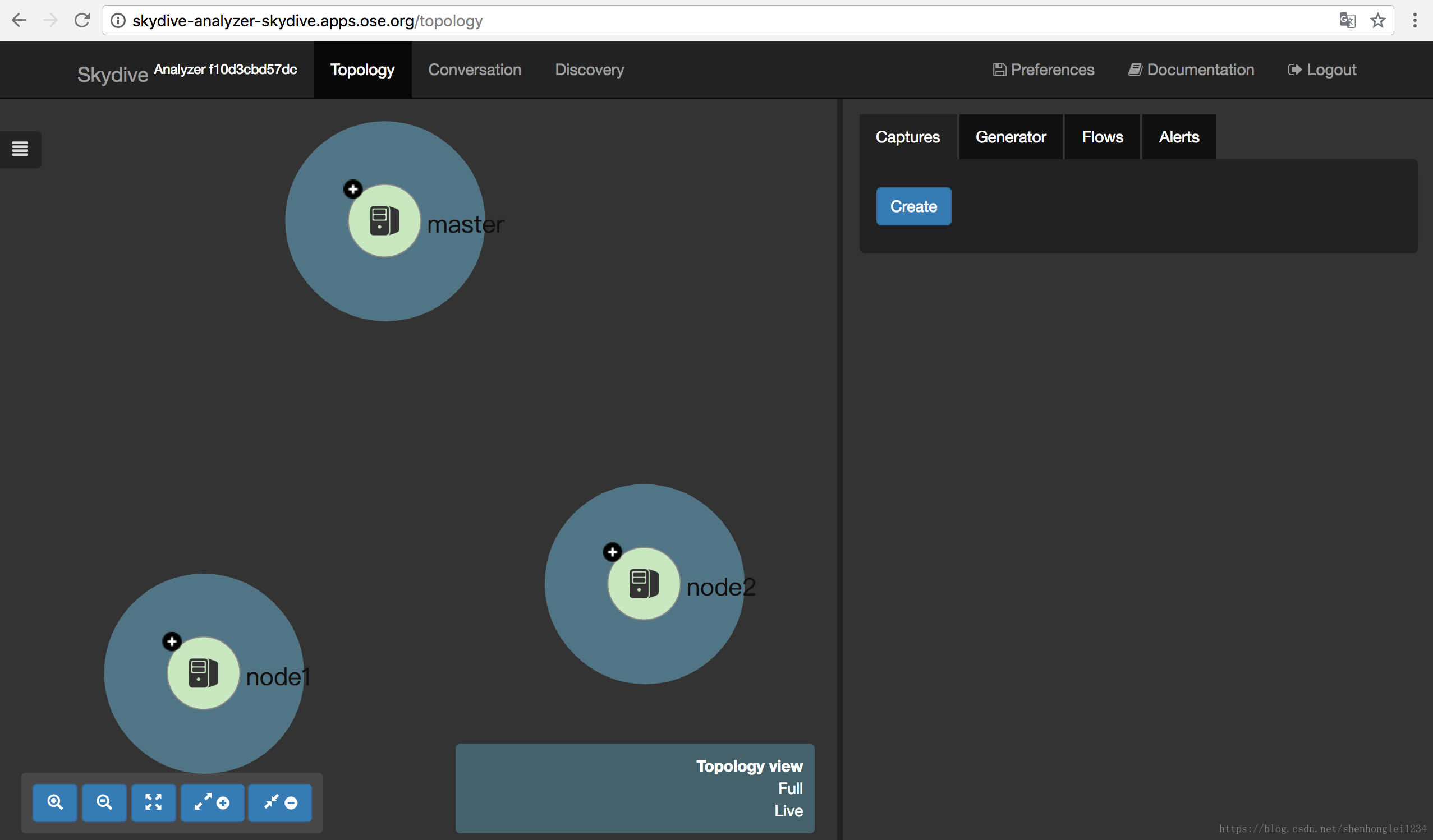The width and height of the screenshot is (1433, 840).
Task: Click the node2 server icon
Action: pyautogui.click(x=643, y=582)
